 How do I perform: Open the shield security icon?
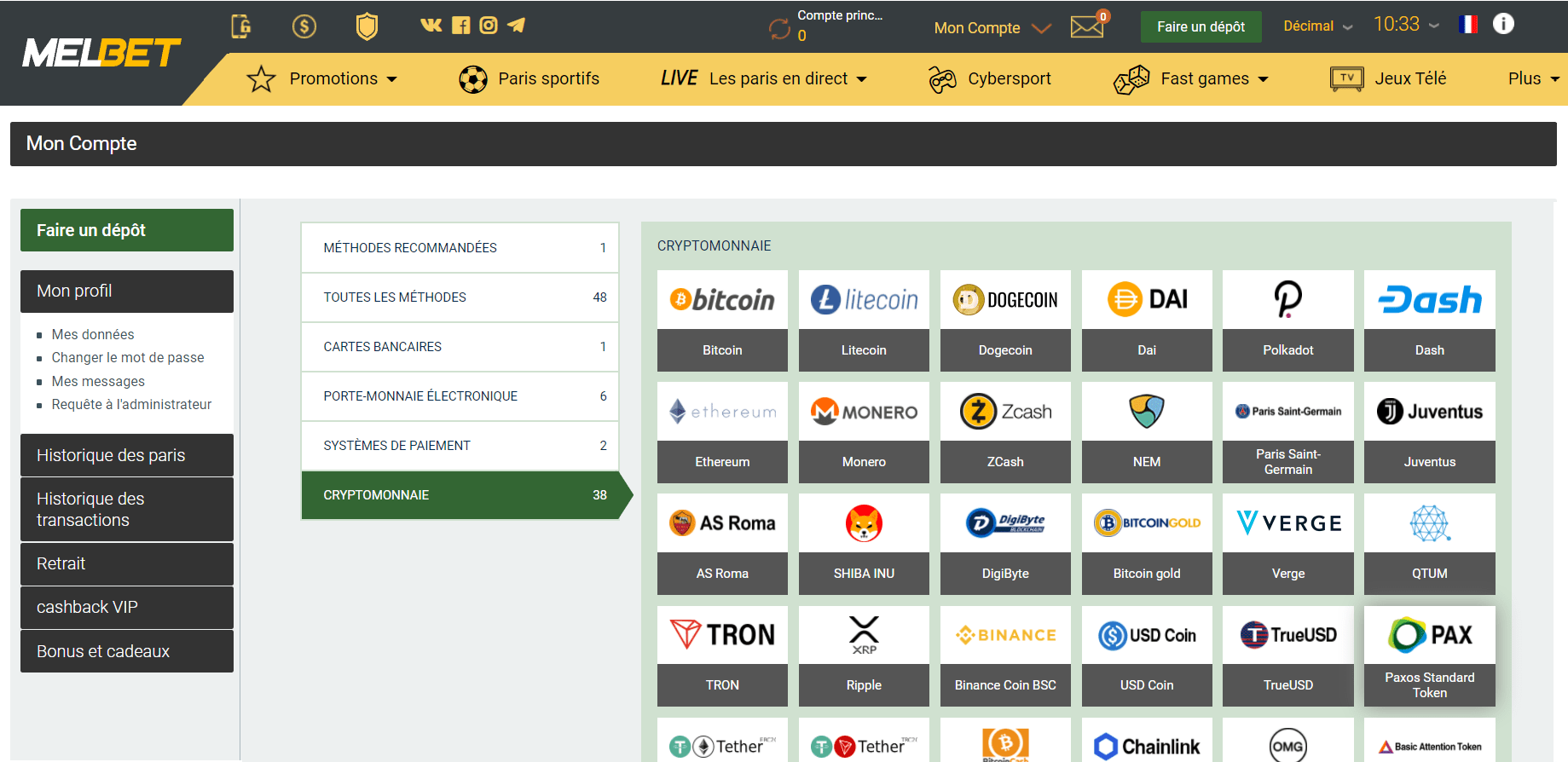click(367, 26)
